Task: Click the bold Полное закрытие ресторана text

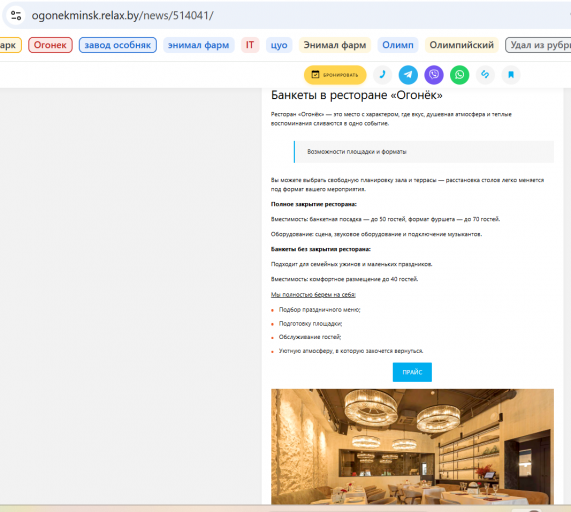Action: pyautogui.click(x=314, y=204)
